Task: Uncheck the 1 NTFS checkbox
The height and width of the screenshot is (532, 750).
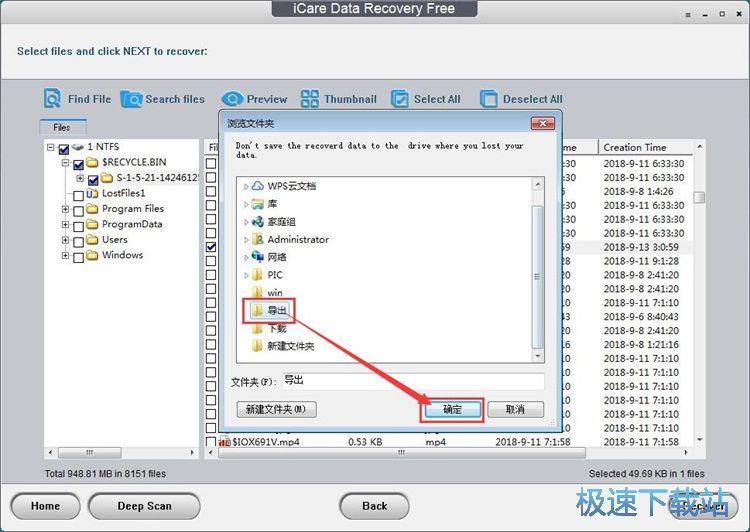Action: (x=64, y=149)
